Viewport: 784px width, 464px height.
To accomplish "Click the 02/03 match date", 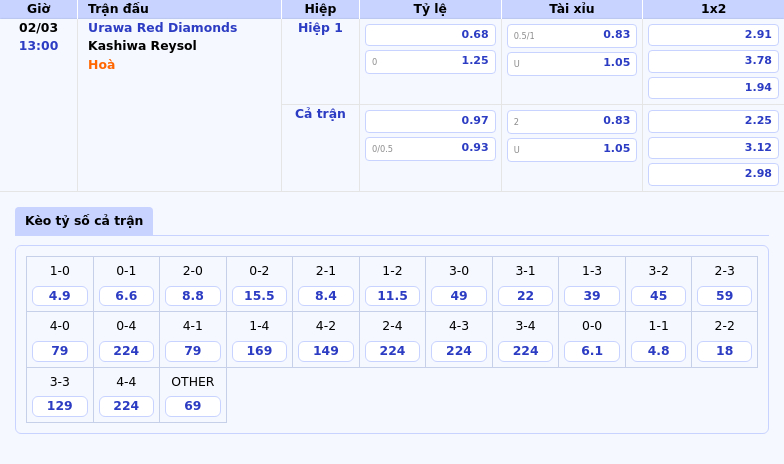I will point(38,28).
